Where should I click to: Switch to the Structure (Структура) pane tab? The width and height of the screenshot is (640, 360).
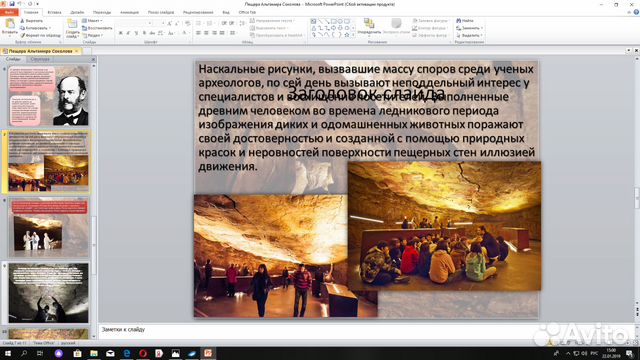[40, 59]
